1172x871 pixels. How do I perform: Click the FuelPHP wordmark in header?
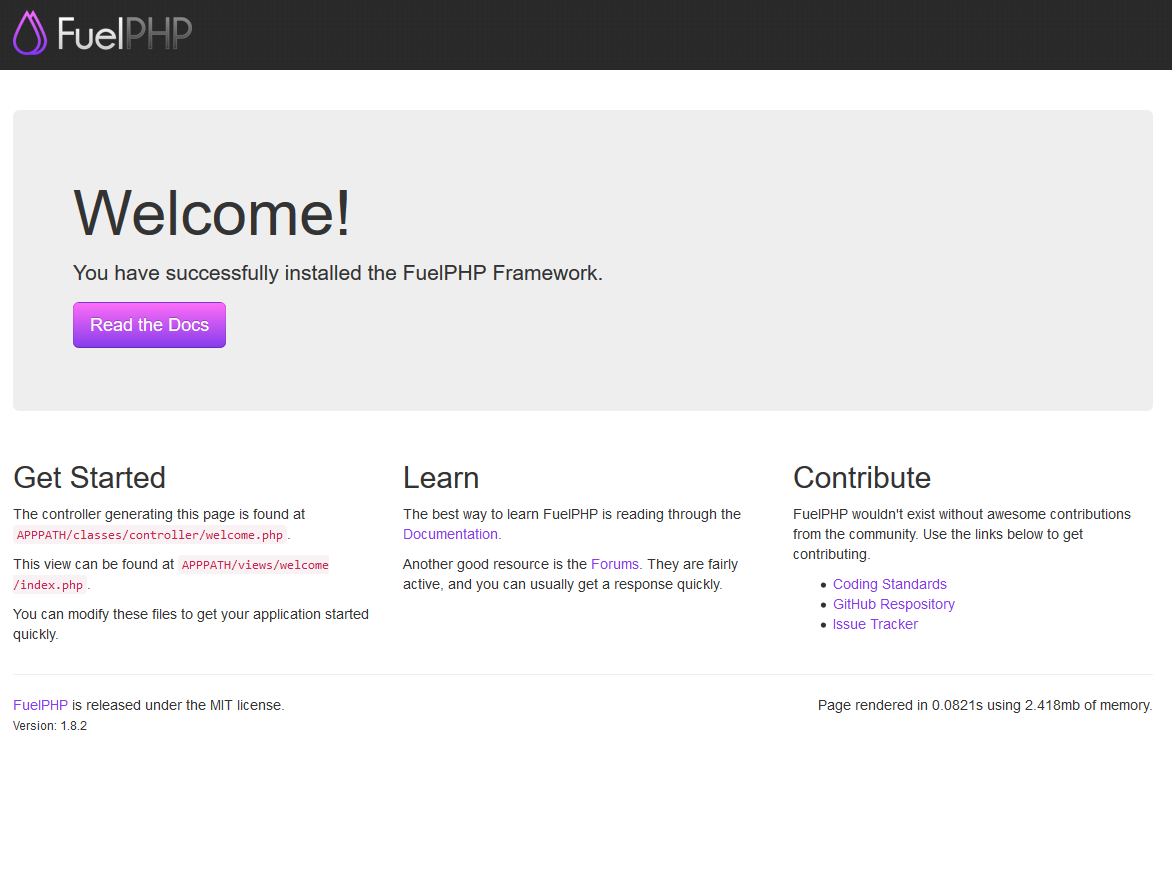coord(125,34)
